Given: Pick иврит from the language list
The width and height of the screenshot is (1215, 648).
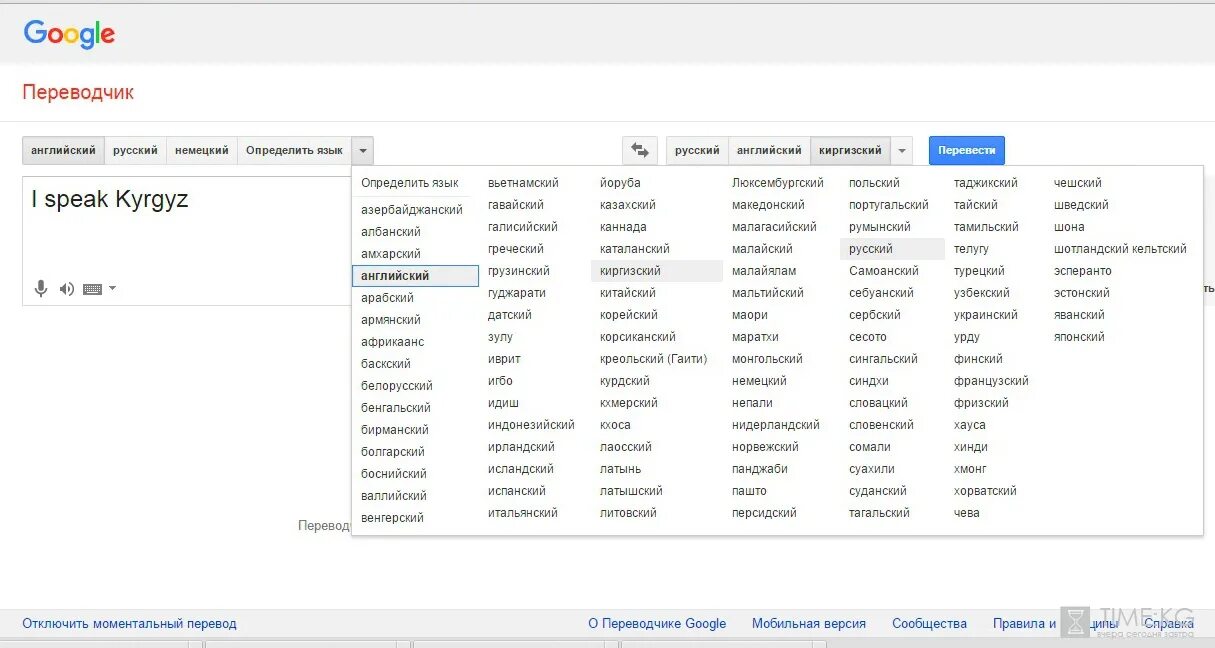Looking at the screenshot, I should point(504,359).
